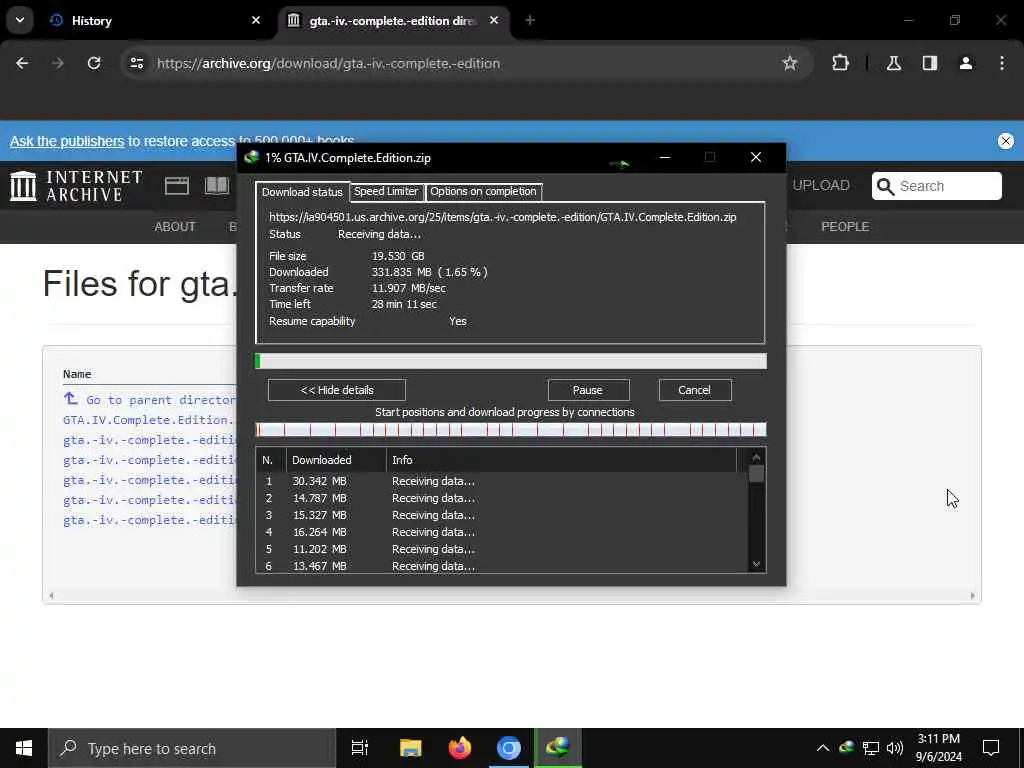
Task: Click the Downloaded column header
Action: 336,460
